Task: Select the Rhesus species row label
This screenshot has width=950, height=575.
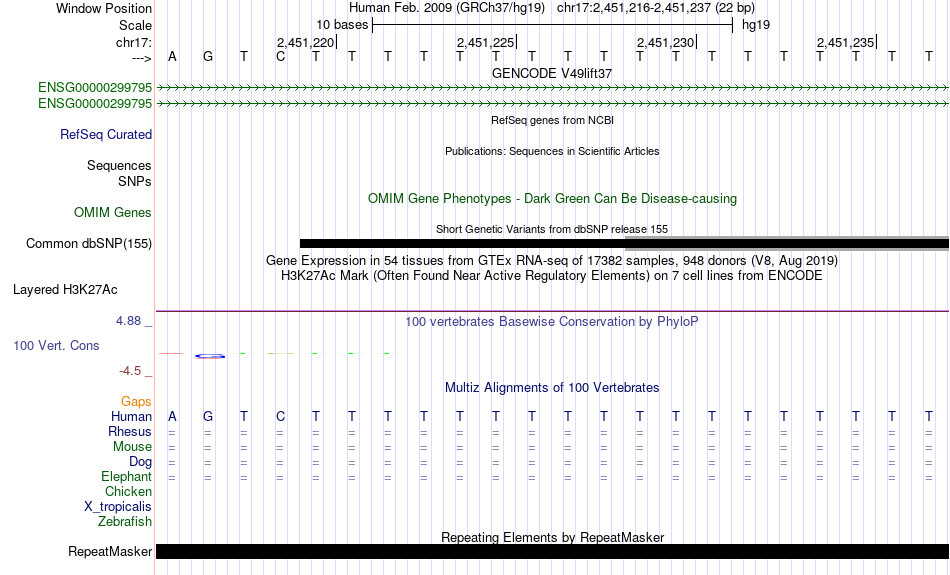Action: (x=130, y=431)
